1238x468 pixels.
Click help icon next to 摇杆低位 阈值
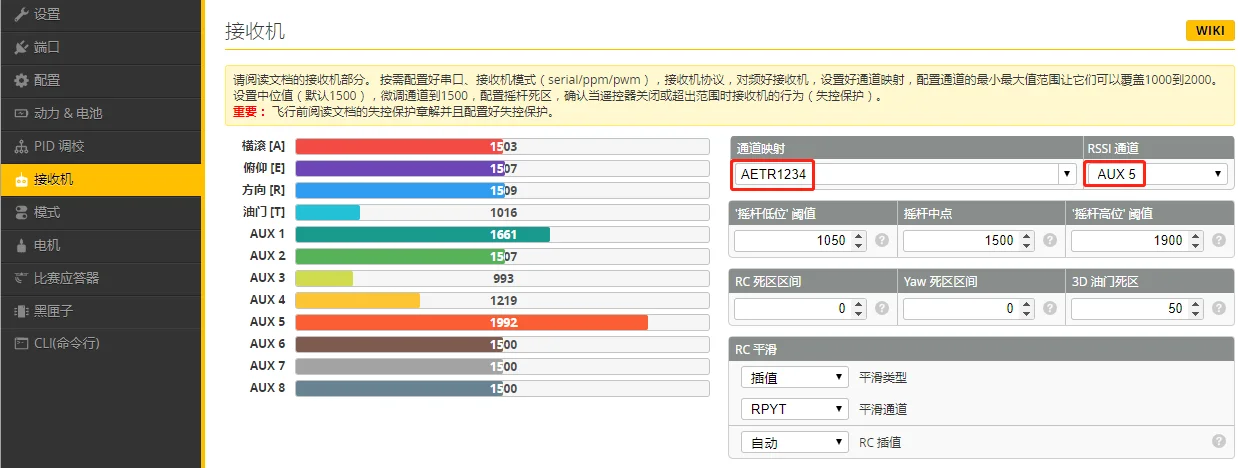(882, 241)
